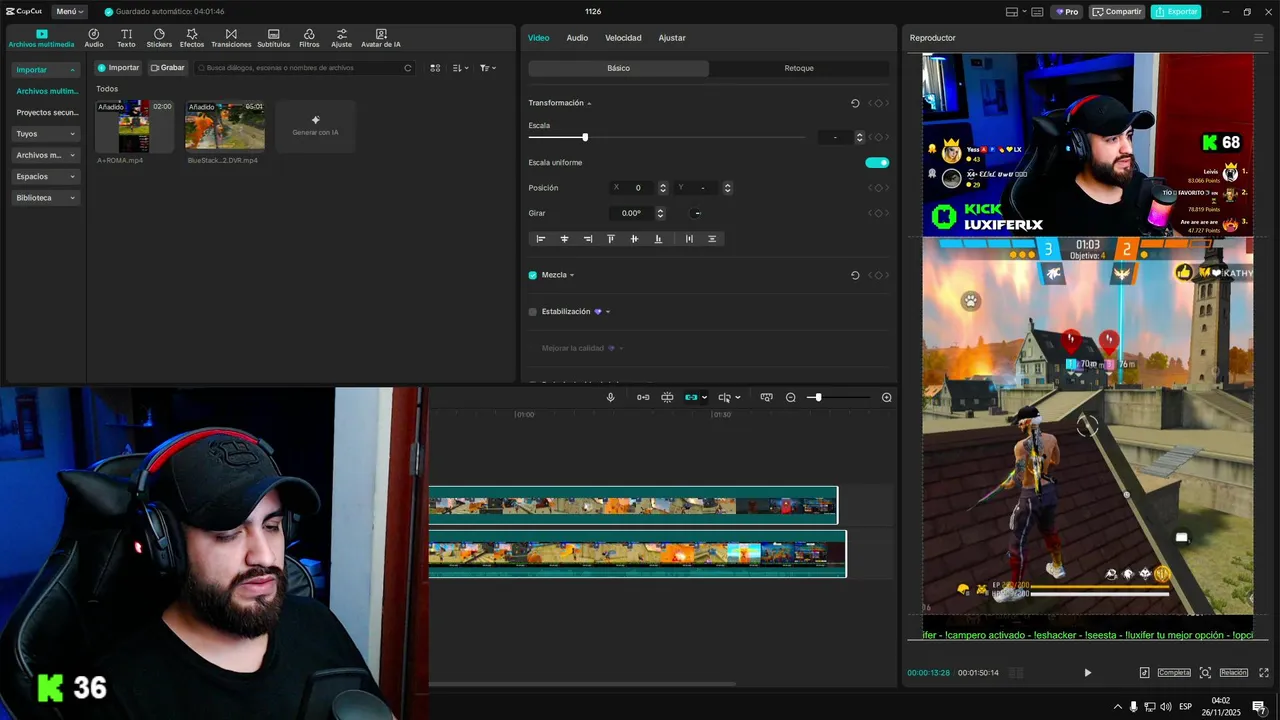Center clip vertically with middle align

click(x=634, y=239)
